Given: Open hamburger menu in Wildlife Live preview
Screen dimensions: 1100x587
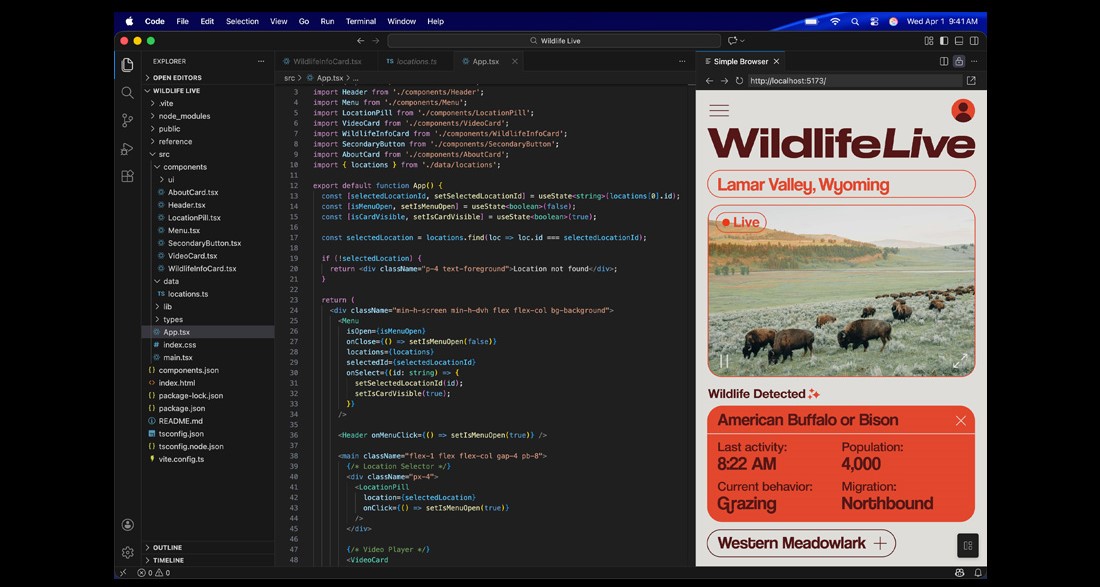Looking at the screenshot, I should pyautogui.click(x=719, y=111).
